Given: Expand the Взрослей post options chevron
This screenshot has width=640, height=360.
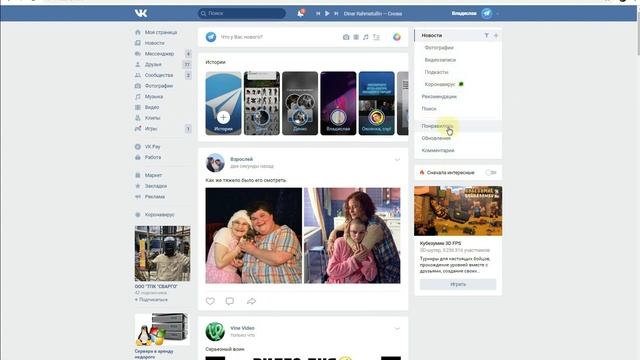Looking at the screenshot, I should pos(397,160).
